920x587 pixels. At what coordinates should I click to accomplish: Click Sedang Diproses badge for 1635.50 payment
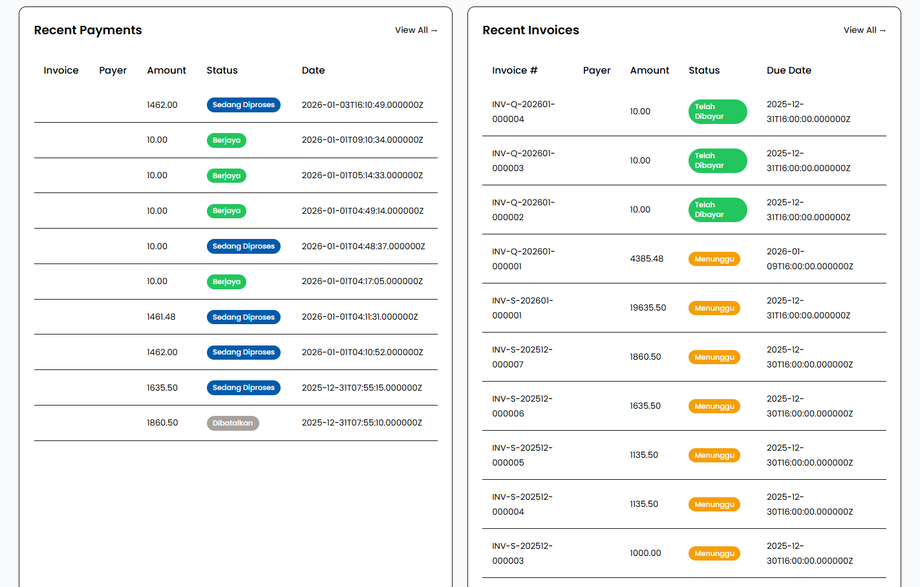point(244,388)
